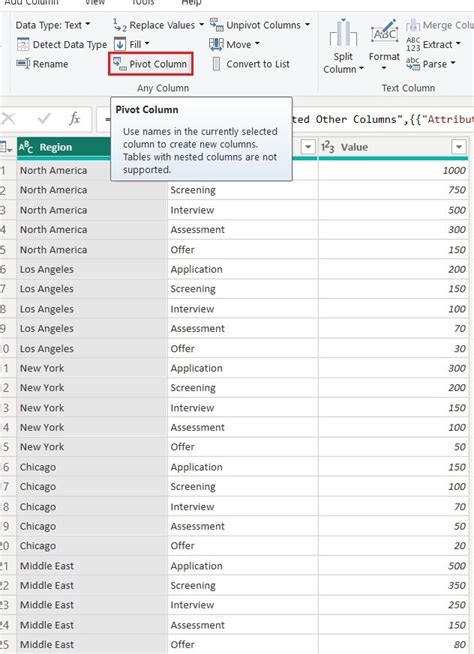
Task: Open the Value column filter dropdown
Action: [x=459, y=147]
